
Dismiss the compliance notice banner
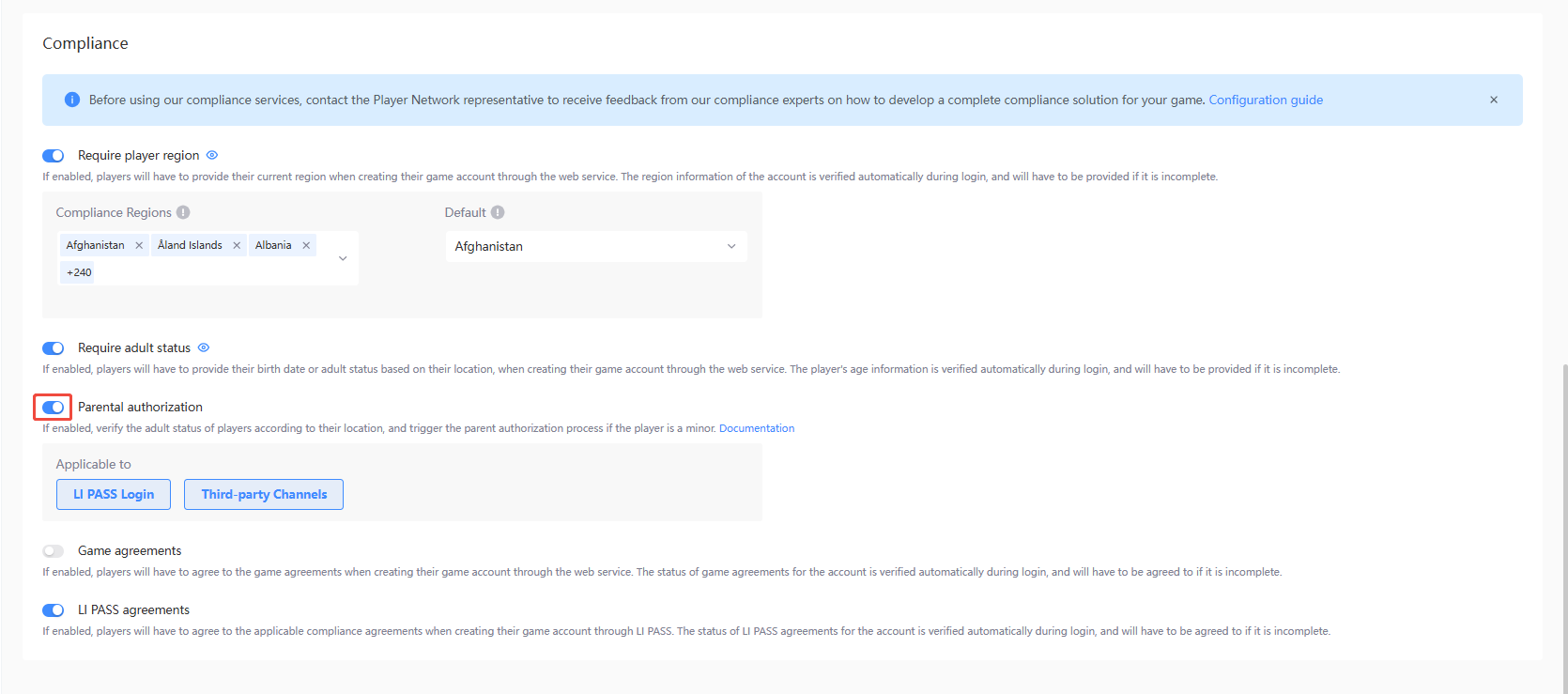point(1493,100)
